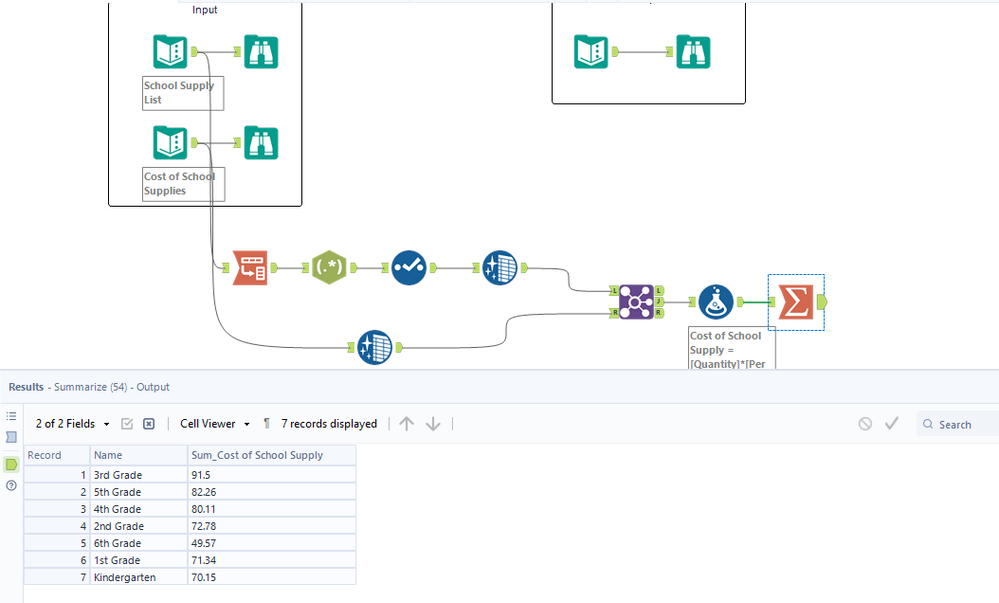Select the 72.78 value cell

click(x=271, y=526)
